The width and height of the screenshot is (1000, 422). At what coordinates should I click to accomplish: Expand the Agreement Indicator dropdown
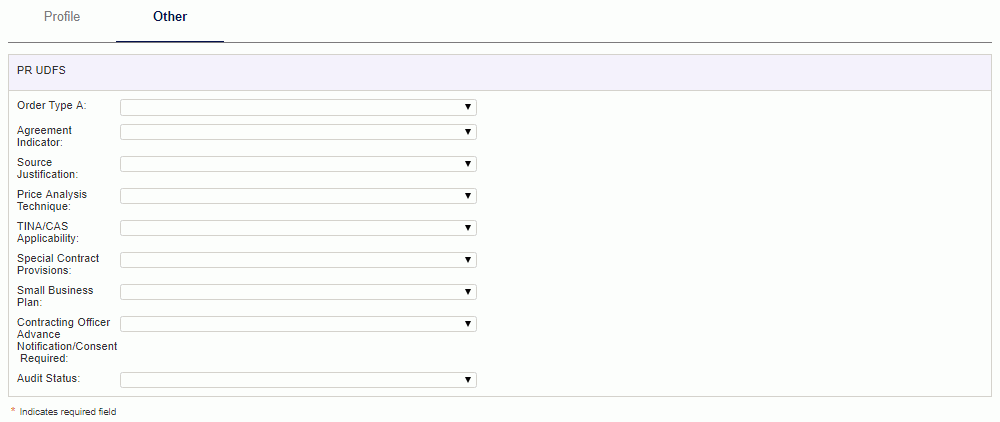pyautogui.click(x=298, y=132)
